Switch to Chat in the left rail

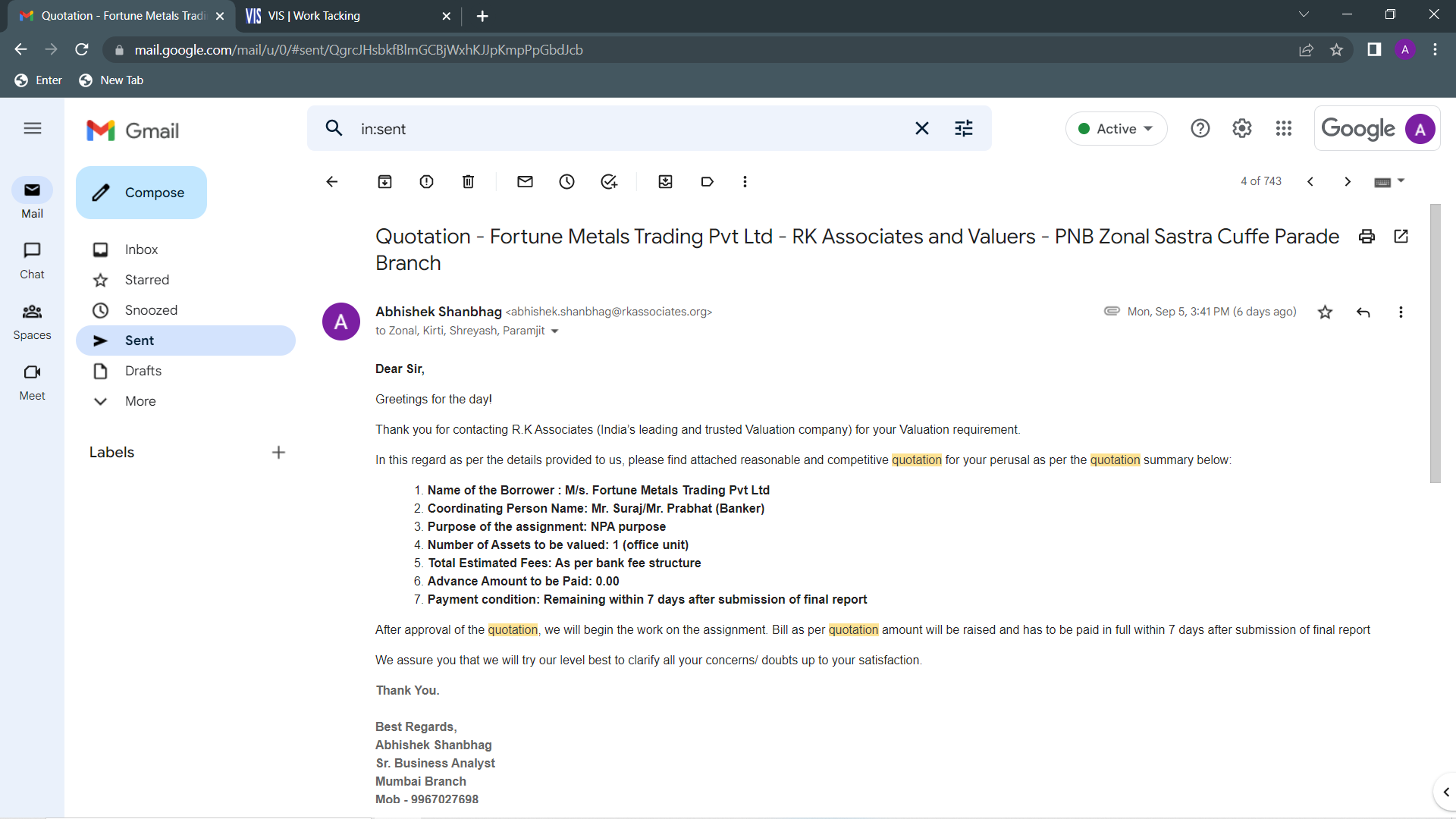[32, 260]
